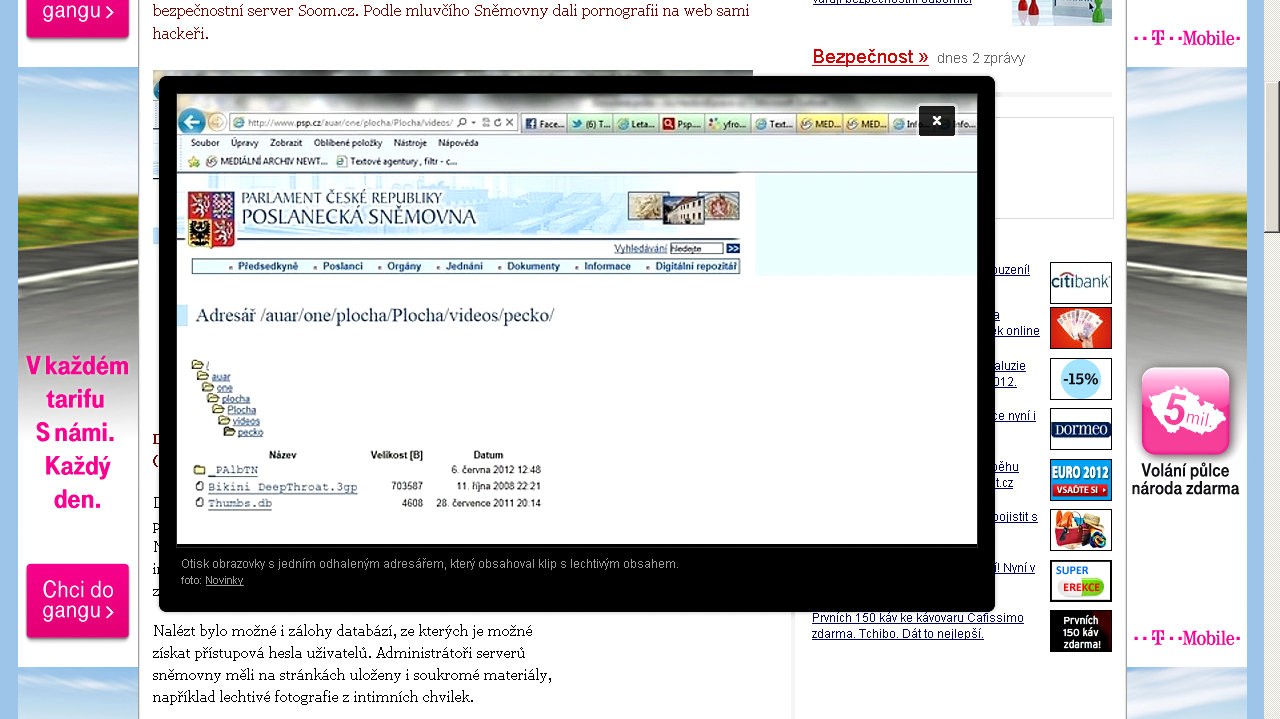Select the videos folder in the directory tree
Image resolution: width=1280 pixels, height=719 pixels.
[246, 421]
